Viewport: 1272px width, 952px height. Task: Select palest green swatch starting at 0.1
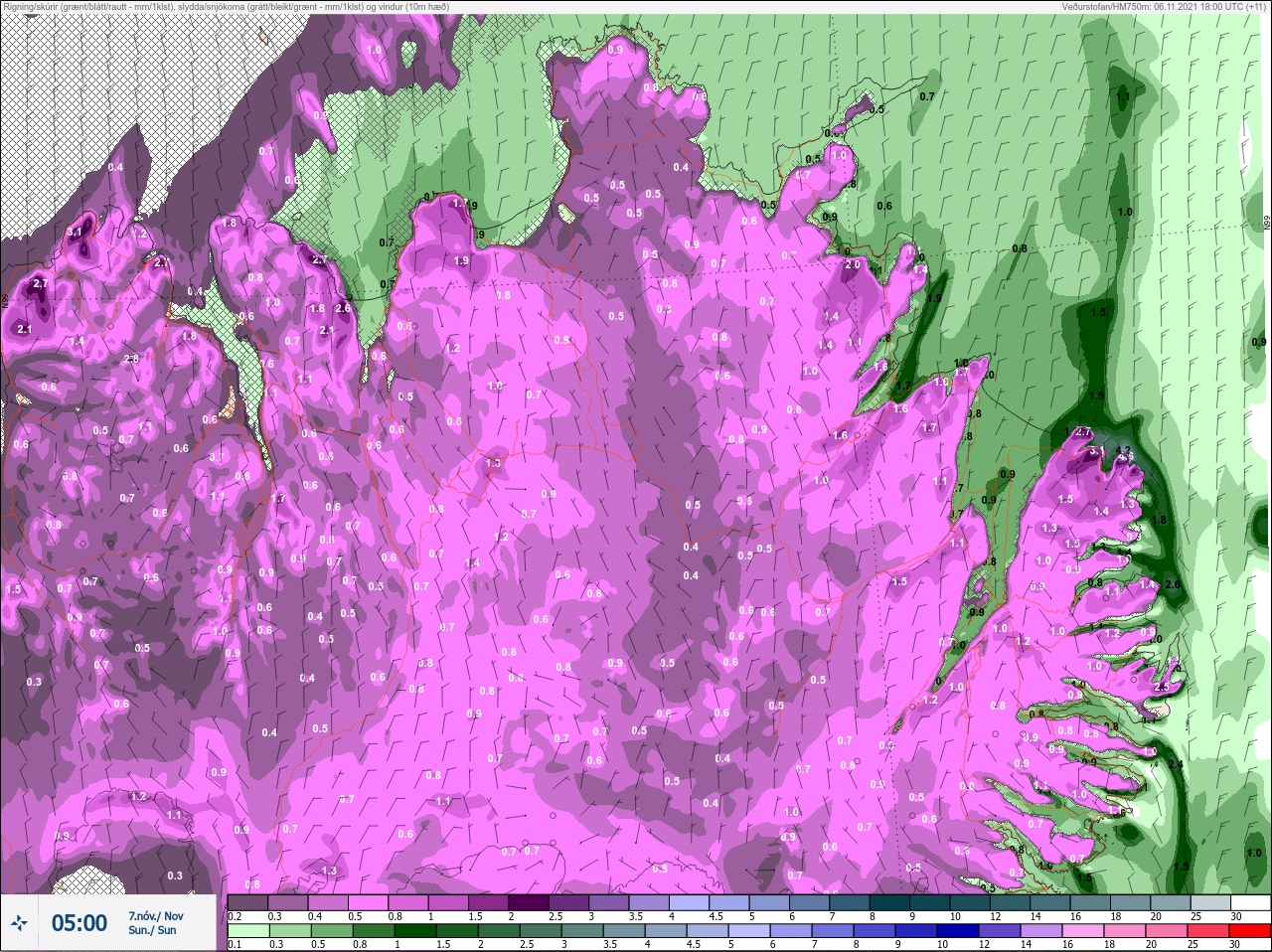247,932
